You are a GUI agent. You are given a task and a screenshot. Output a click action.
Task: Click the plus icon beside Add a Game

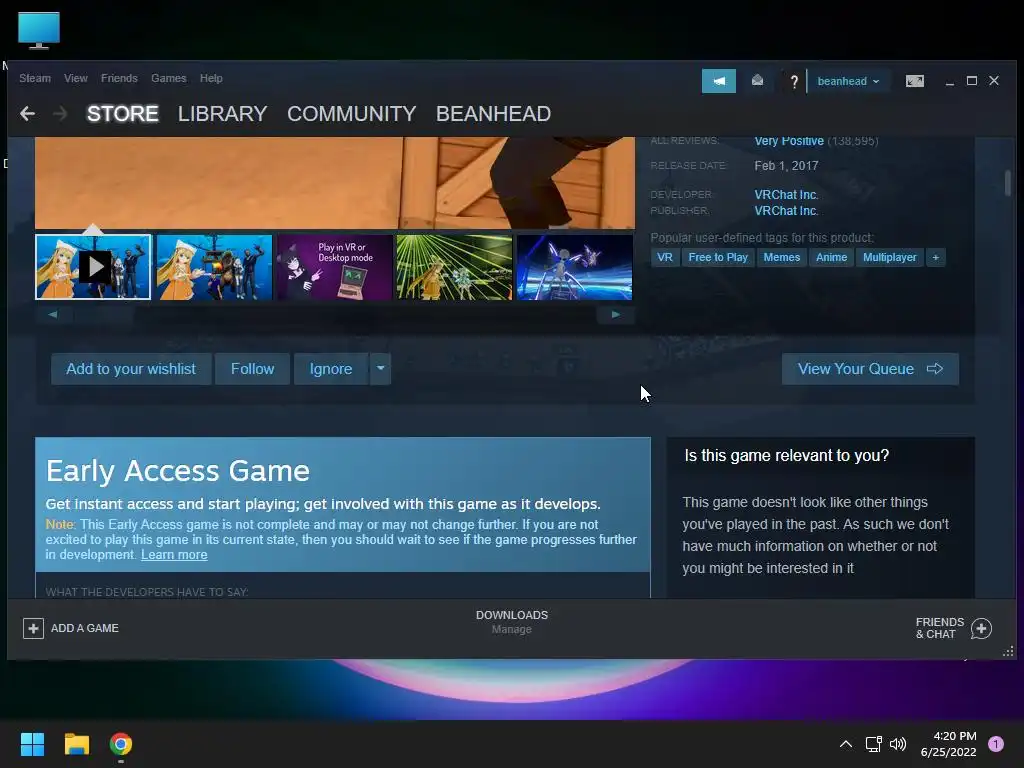coord(33,628)
